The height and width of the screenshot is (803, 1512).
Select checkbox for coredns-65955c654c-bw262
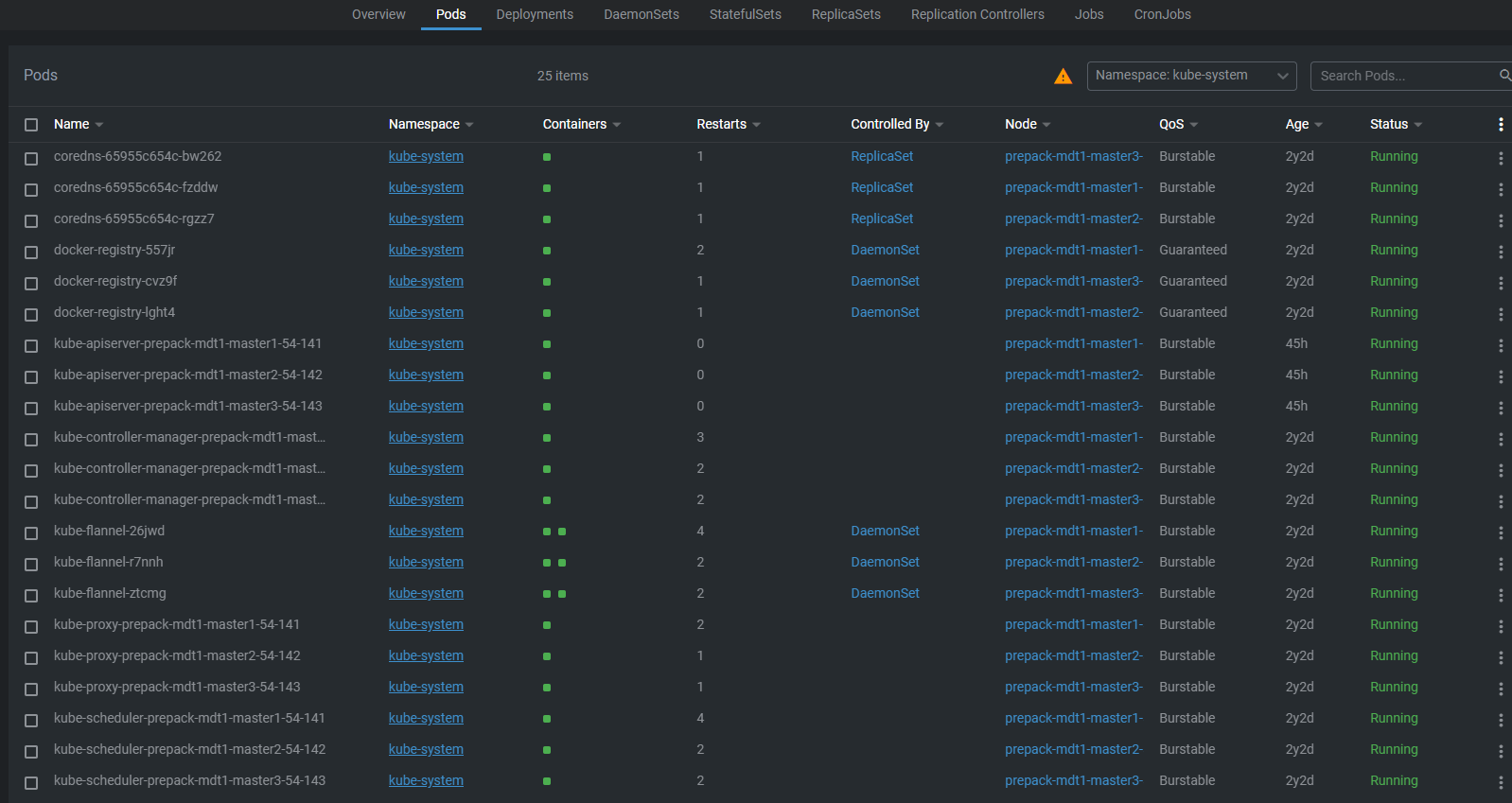click(31, 158)
